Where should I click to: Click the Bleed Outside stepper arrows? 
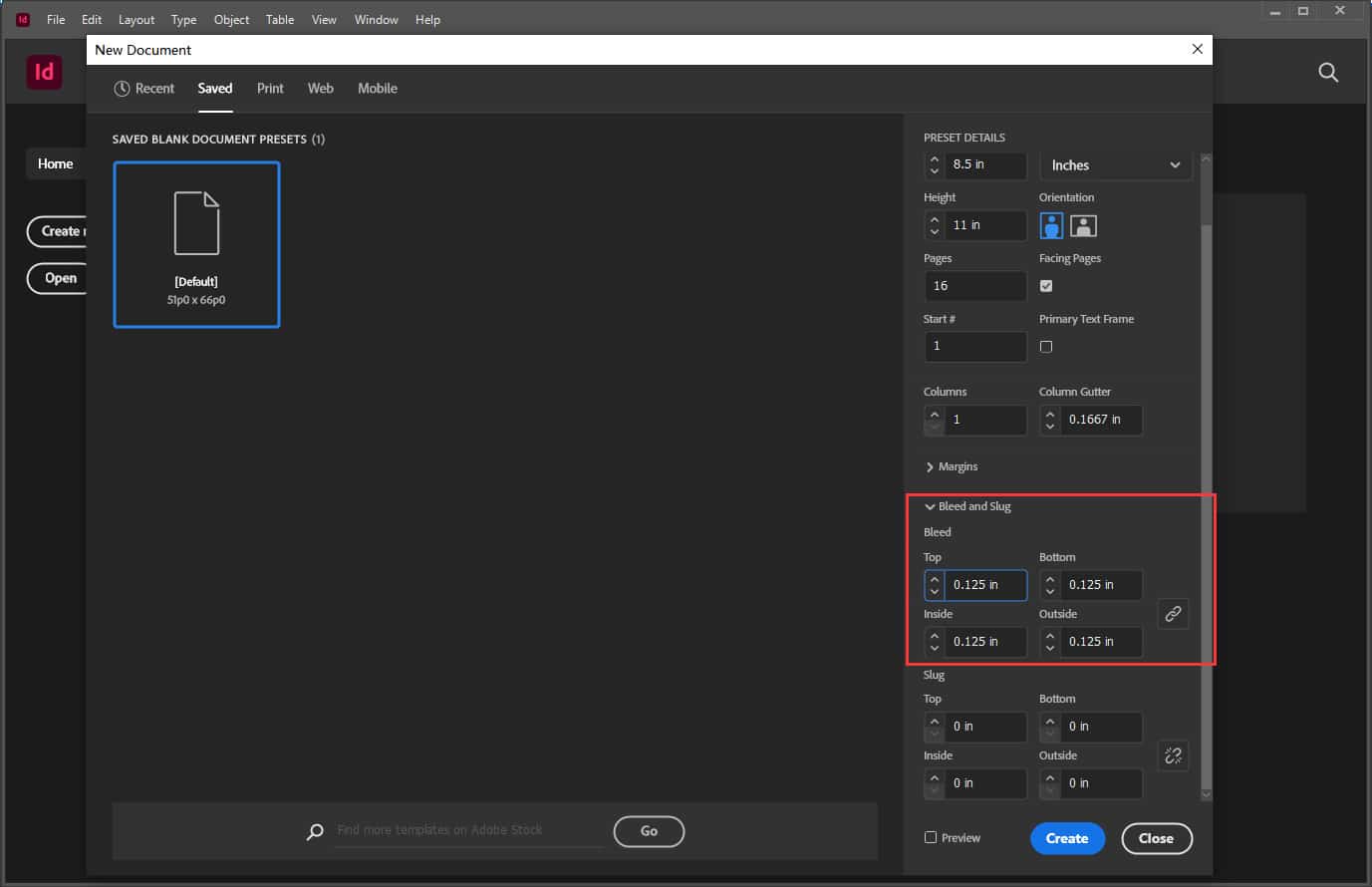1050,642
